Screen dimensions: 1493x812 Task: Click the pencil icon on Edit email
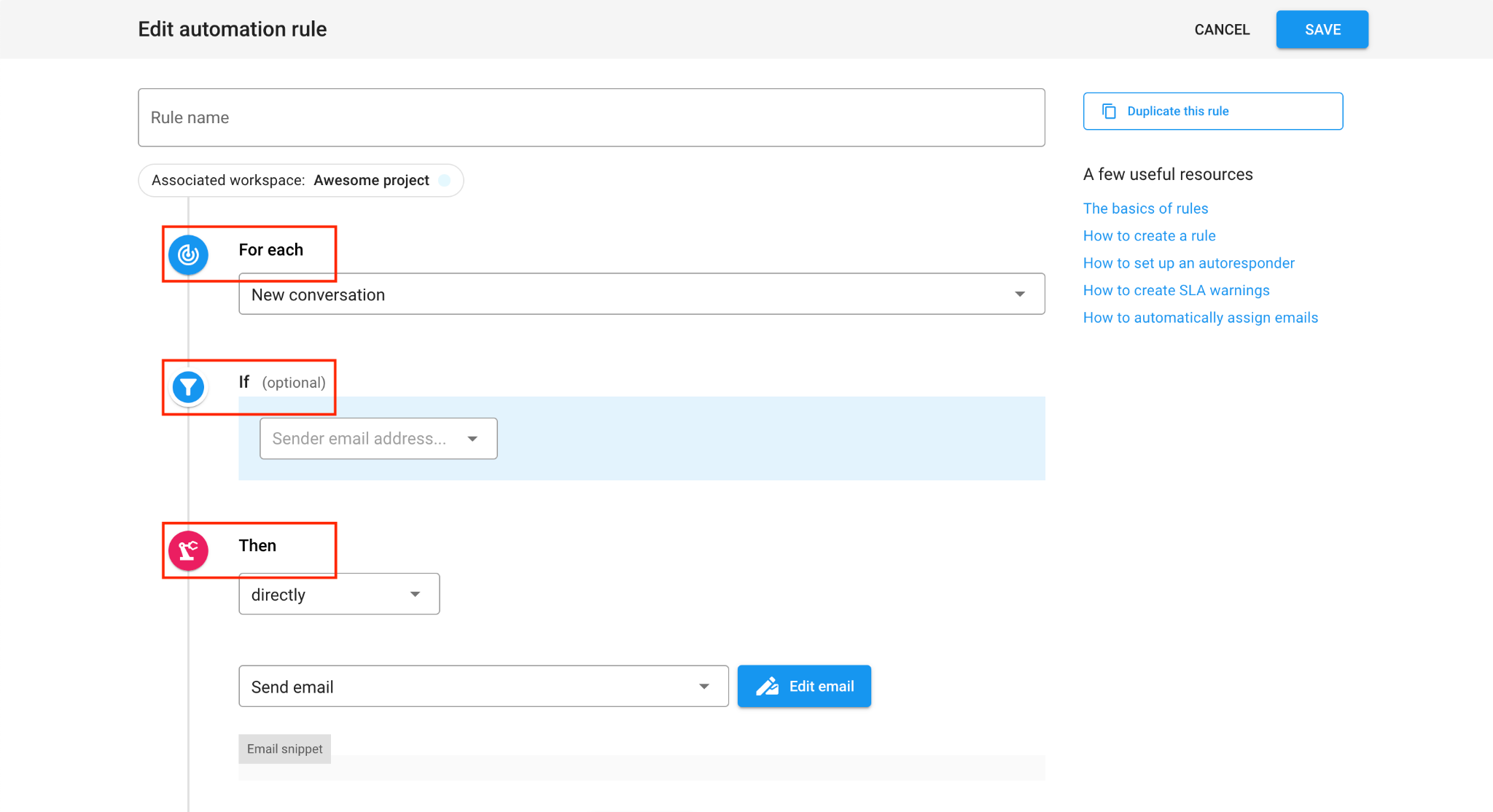point(767,687)
